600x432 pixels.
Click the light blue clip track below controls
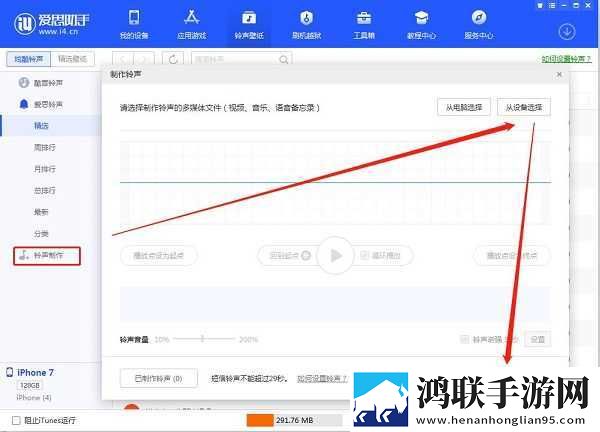pos(336,304)
